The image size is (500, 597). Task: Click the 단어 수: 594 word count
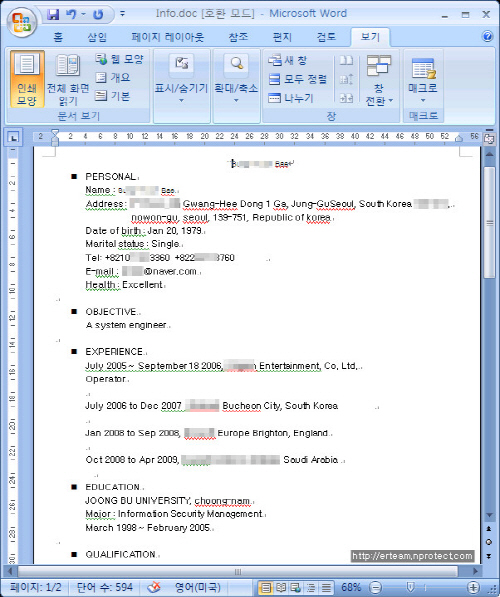pyautogui.click(x=105, y=587)
